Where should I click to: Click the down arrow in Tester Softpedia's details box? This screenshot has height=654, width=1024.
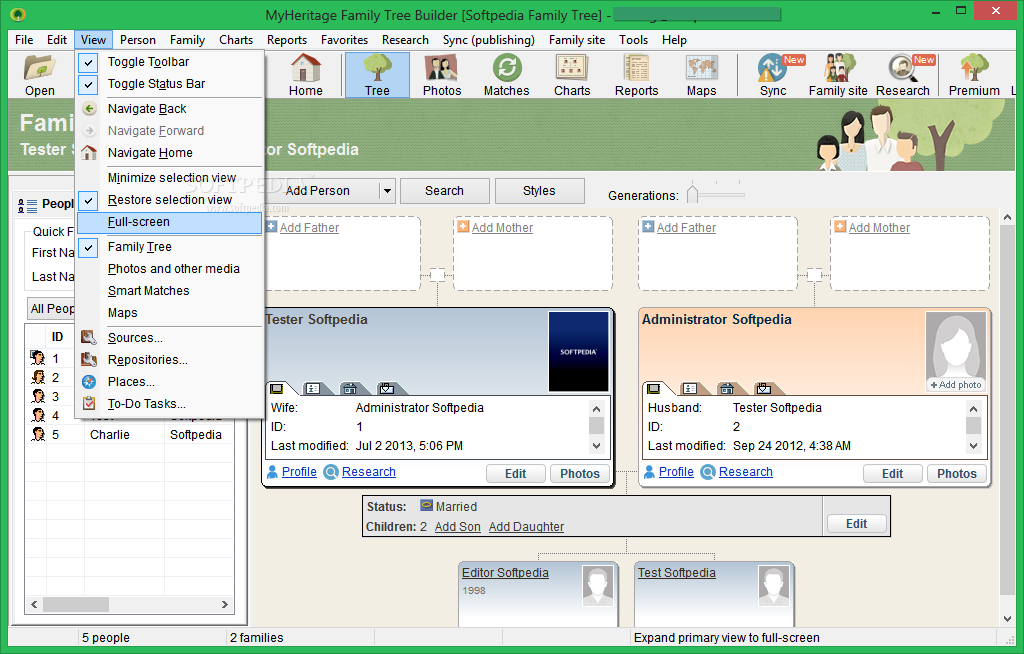coord(596,446)
